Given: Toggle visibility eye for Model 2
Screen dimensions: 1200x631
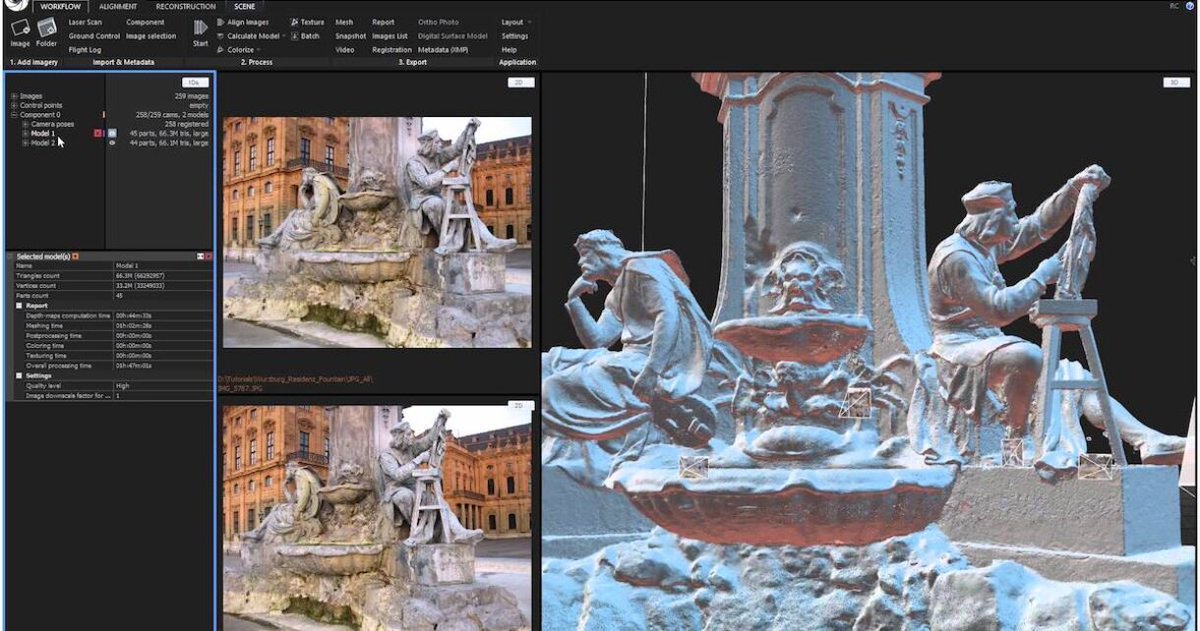Looking at the screenshot, I should tap(112, 143).
